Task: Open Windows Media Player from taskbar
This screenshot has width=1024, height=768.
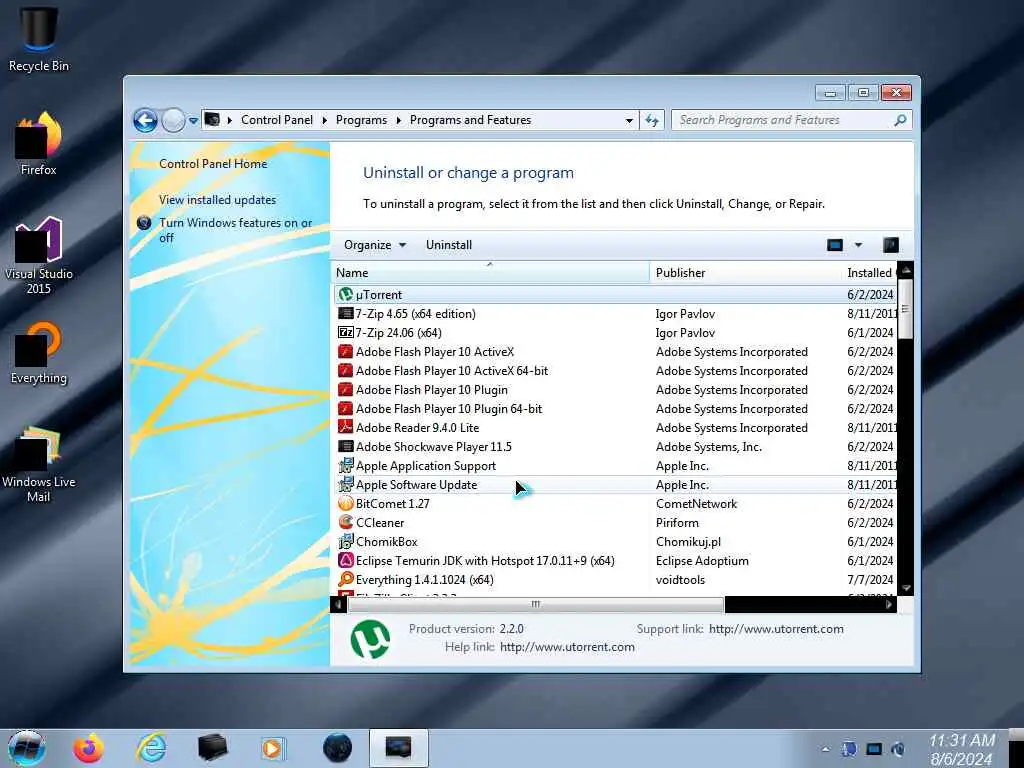Action: (x=272, y=748)
